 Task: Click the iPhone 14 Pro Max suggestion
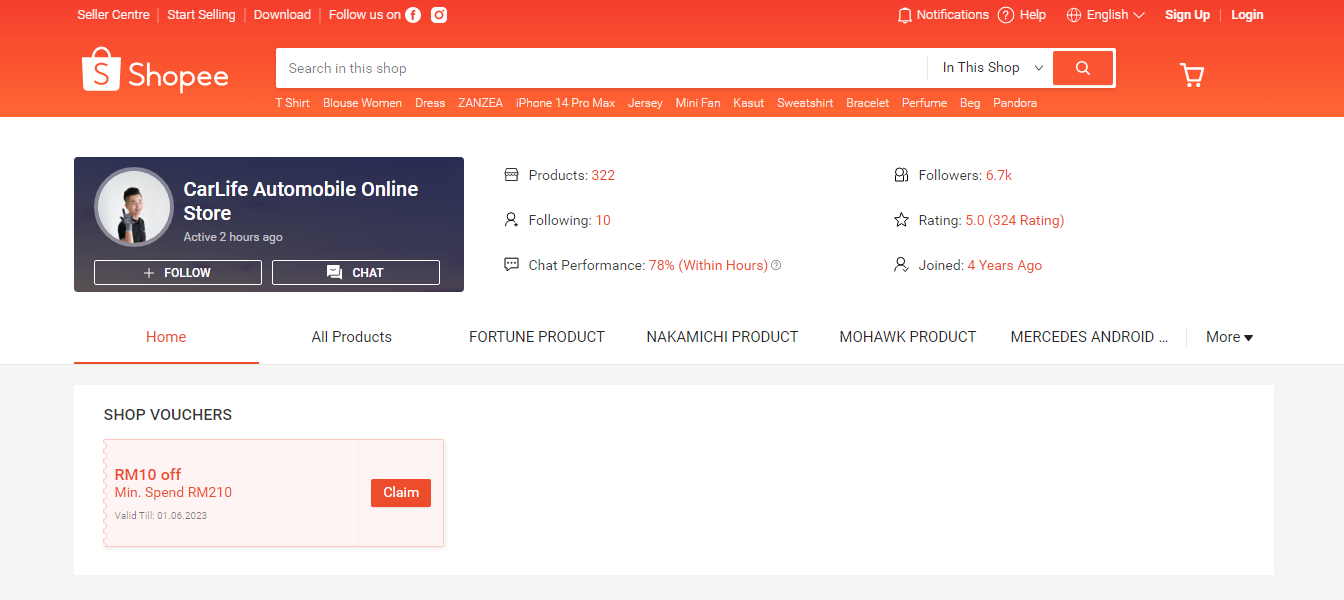point(565,103)
